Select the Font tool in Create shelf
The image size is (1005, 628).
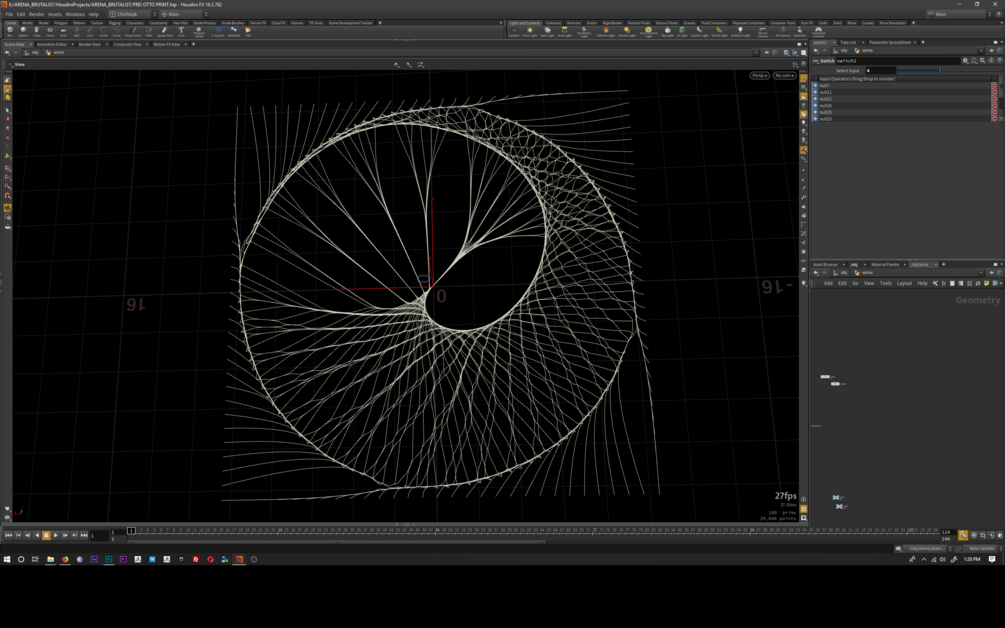coord(181,31)
